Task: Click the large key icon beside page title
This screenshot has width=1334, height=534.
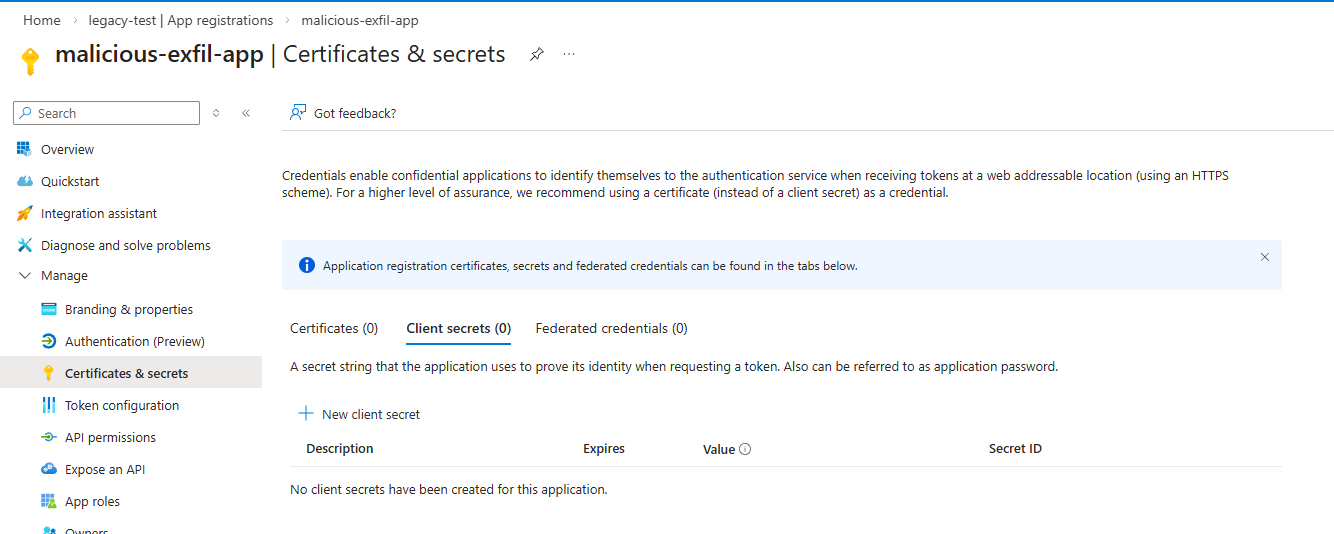Action: tap(30, 61)
